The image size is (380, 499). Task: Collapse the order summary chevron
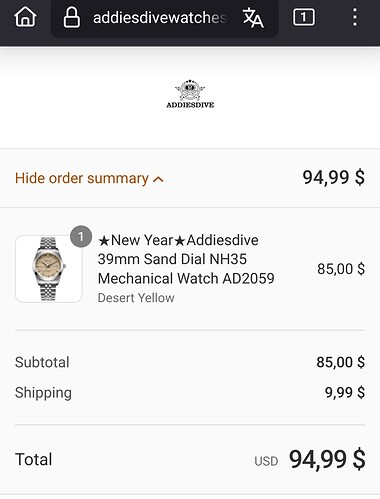[158, 179]
